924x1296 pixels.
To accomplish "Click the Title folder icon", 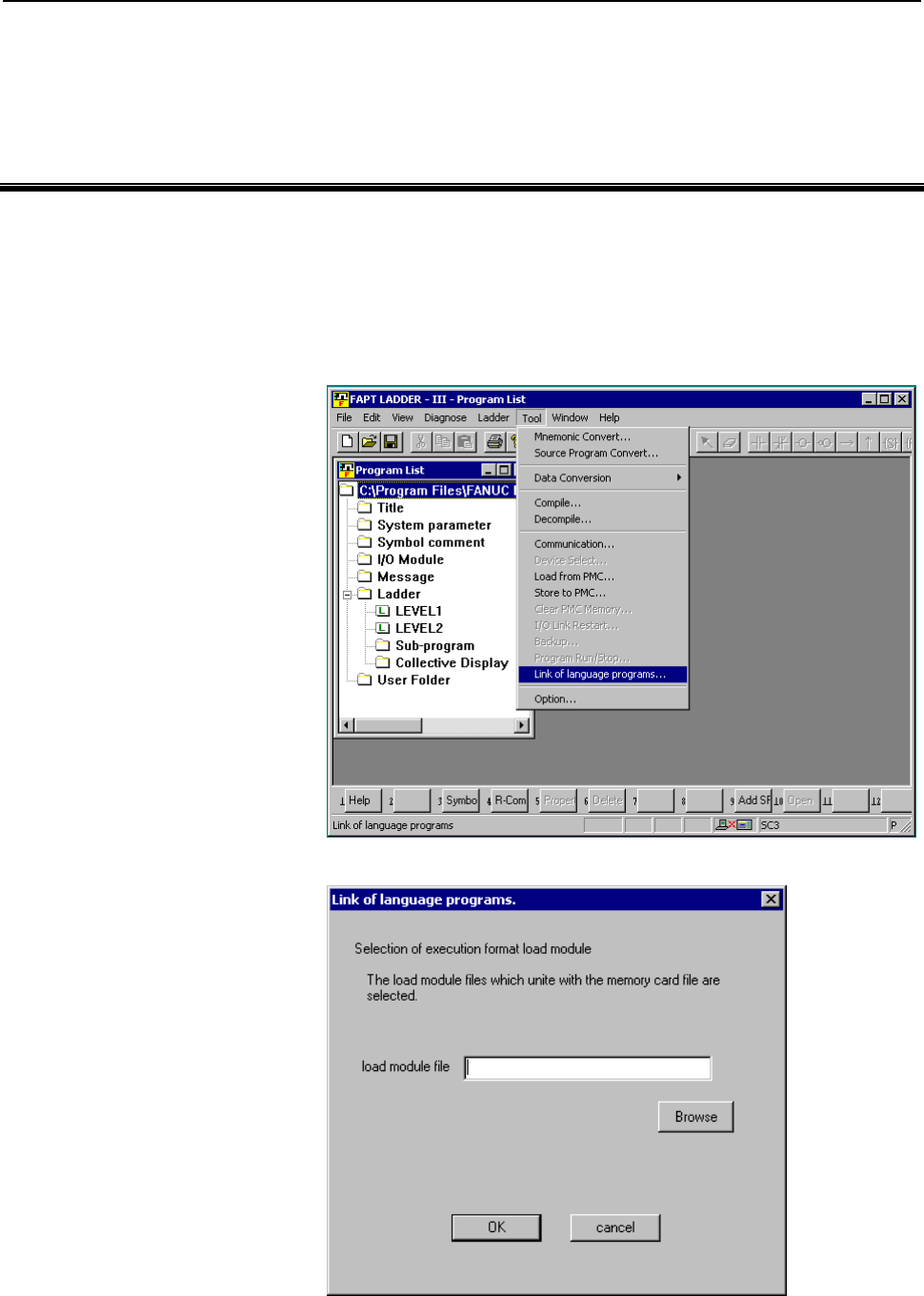I will coord(365,508).
